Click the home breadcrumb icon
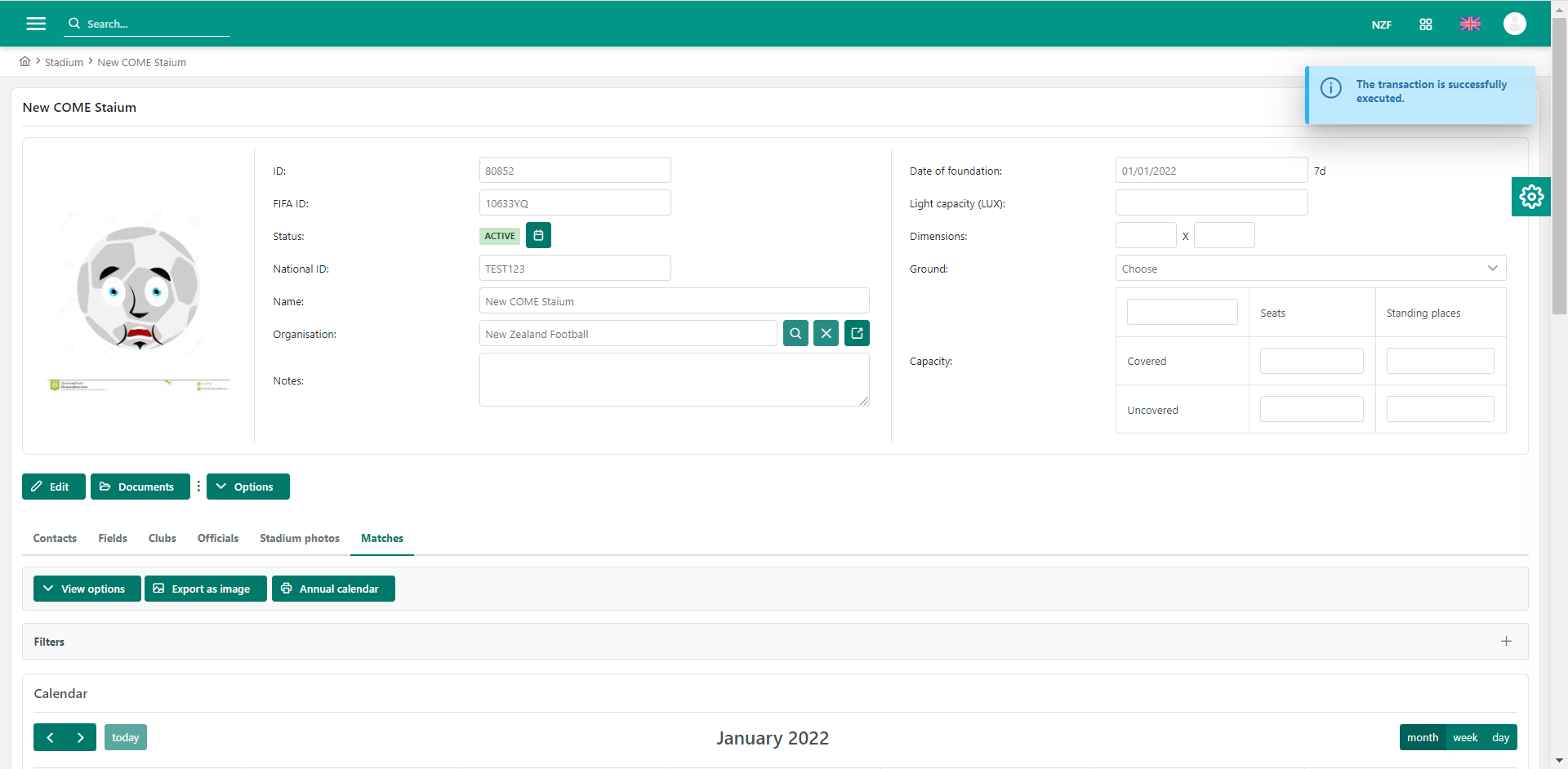 point(25,62)
